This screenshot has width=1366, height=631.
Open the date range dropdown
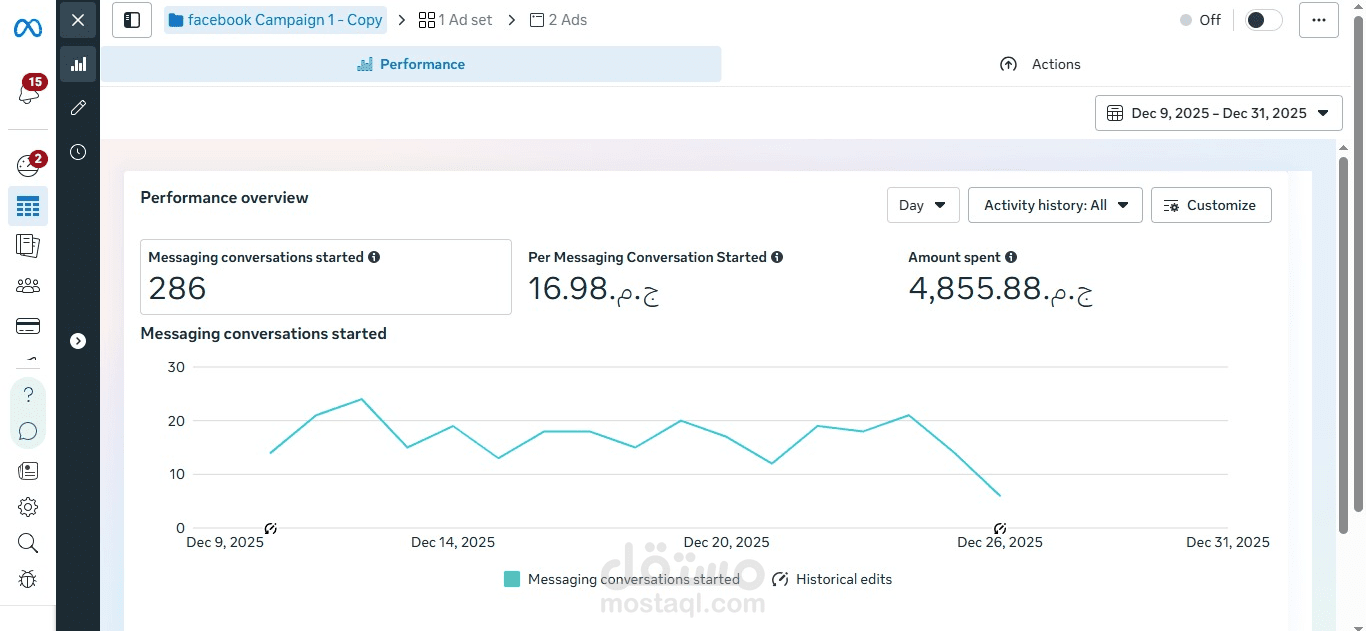[1218, 113]
